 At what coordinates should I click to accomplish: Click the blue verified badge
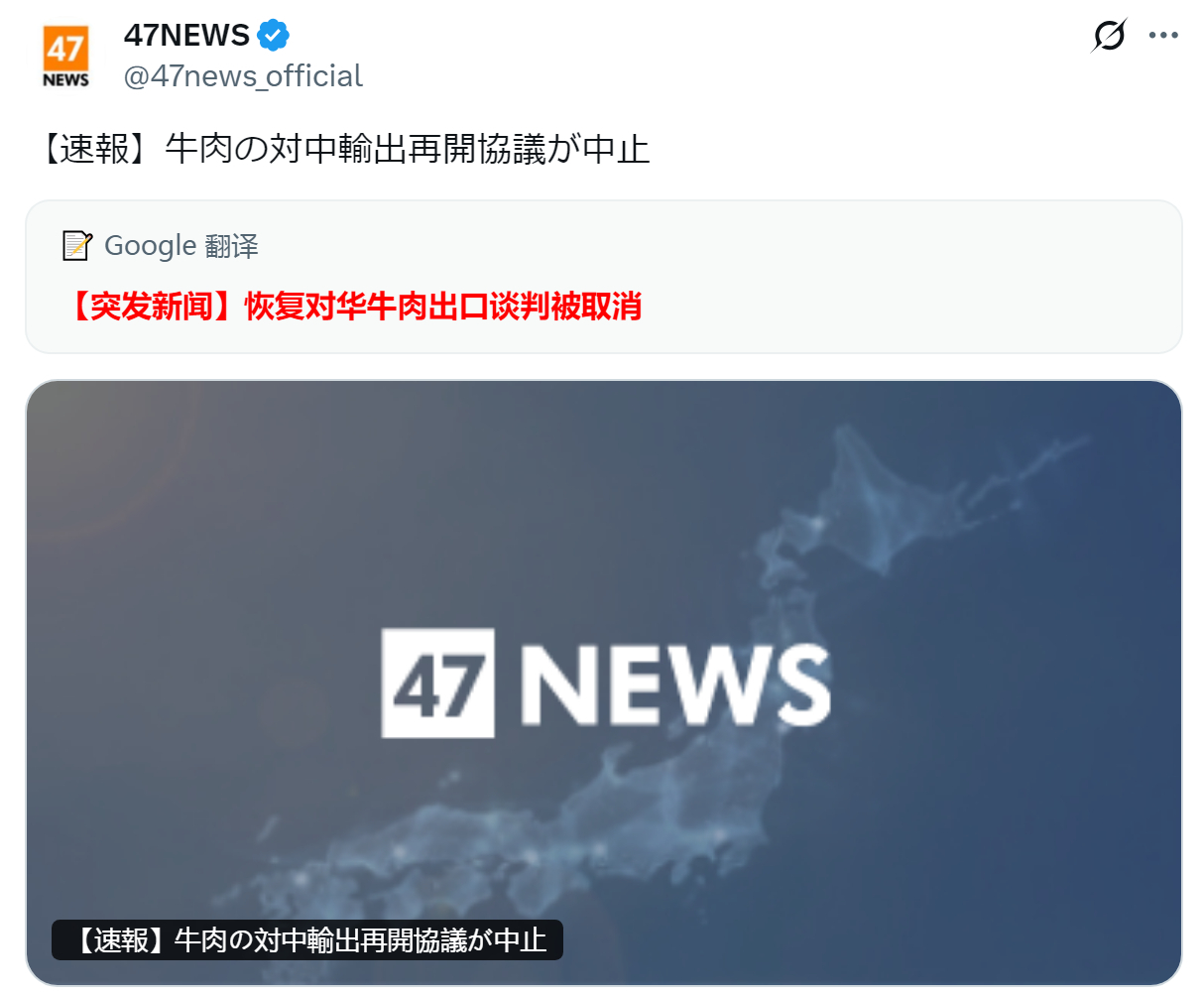pyautogui.click(x=273, y=36)
